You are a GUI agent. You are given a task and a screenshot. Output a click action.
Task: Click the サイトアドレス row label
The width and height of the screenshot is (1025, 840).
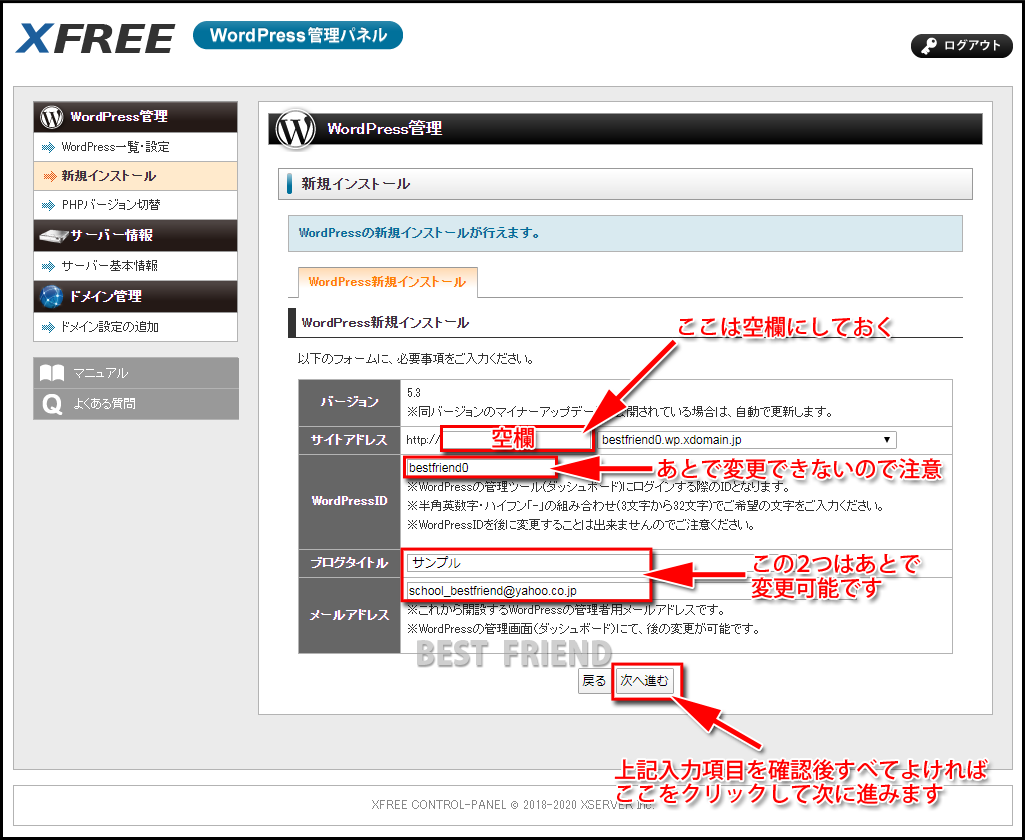coord(350,441)
